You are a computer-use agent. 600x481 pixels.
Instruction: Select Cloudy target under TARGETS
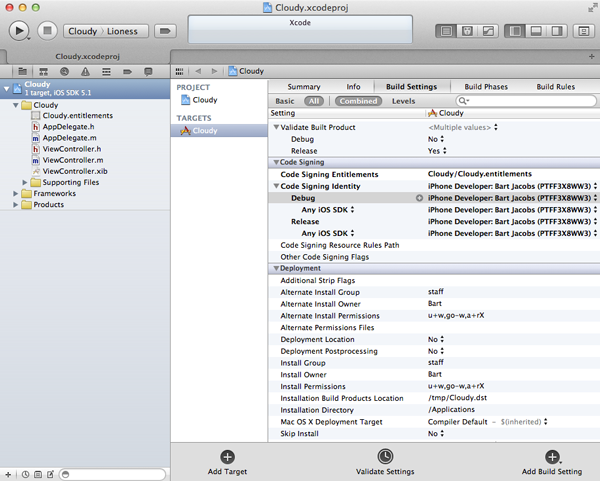coord(219,130)
